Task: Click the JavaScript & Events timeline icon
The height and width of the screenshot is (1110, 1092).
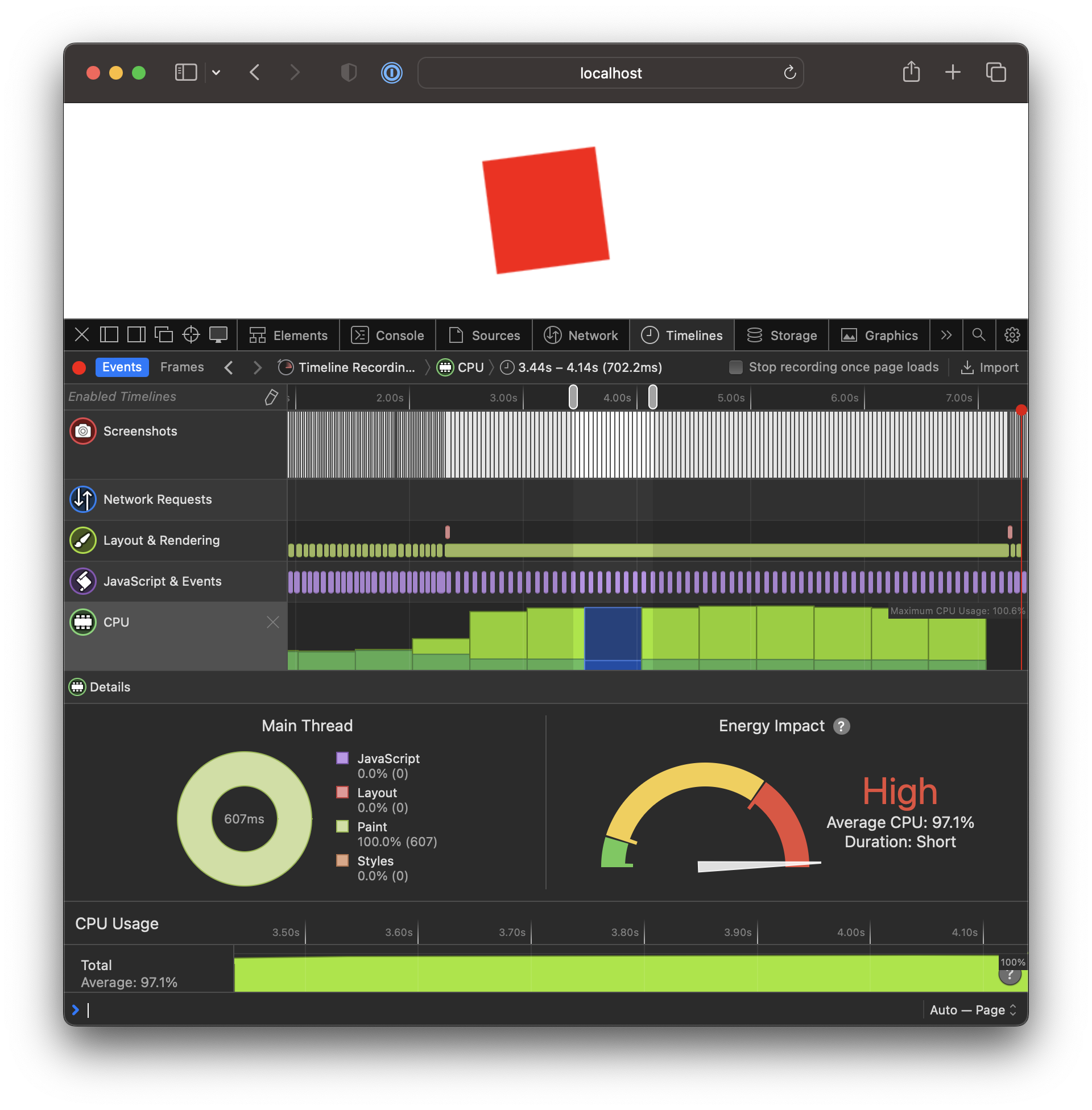Action: click(82, 581)
